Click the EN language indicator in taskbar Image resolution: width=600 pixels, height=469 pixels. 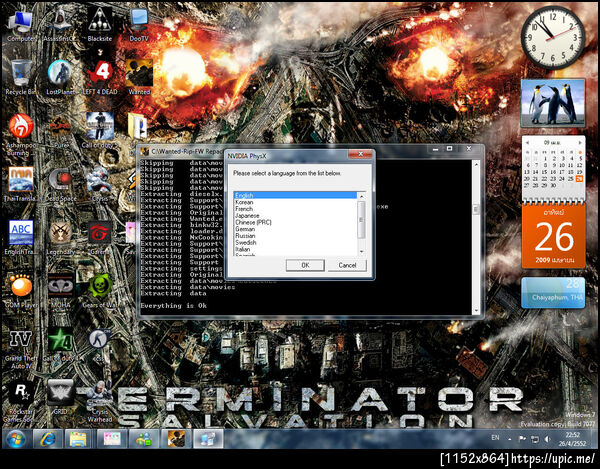tap(495, 438)
